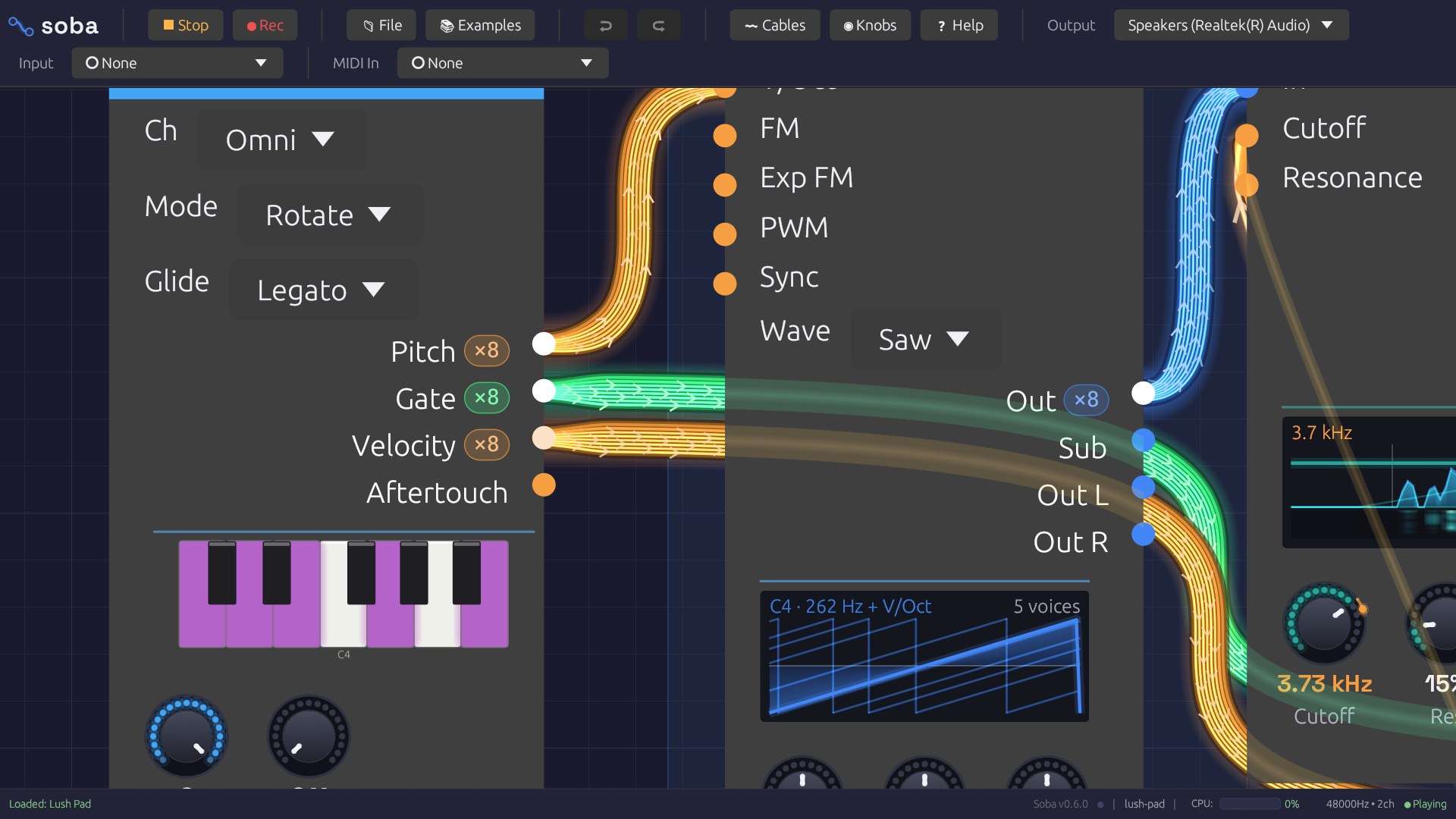Click the PWM input port
Screen dimensions: 1456x819
click(725, 234)
